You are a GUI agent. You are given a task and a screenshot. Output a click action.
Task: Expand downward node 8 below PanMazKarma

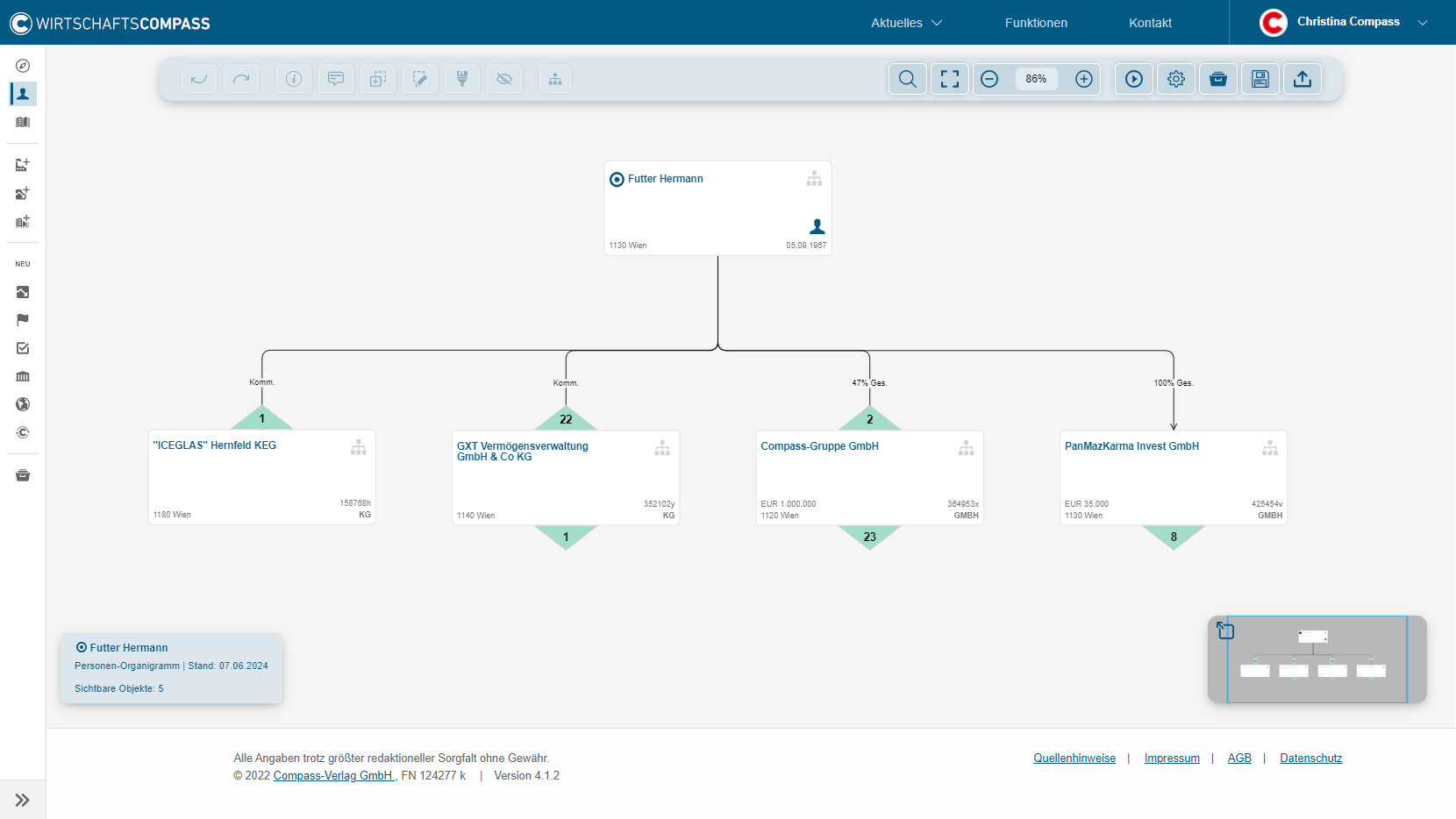[x=1174, y=536]
